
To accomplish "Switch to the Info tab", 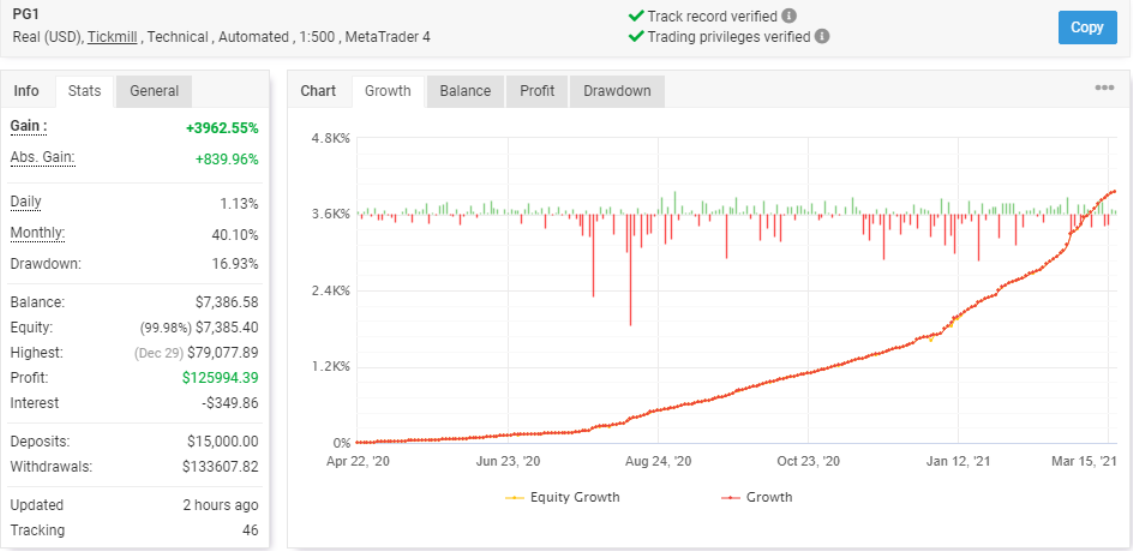I will [27, 91].
